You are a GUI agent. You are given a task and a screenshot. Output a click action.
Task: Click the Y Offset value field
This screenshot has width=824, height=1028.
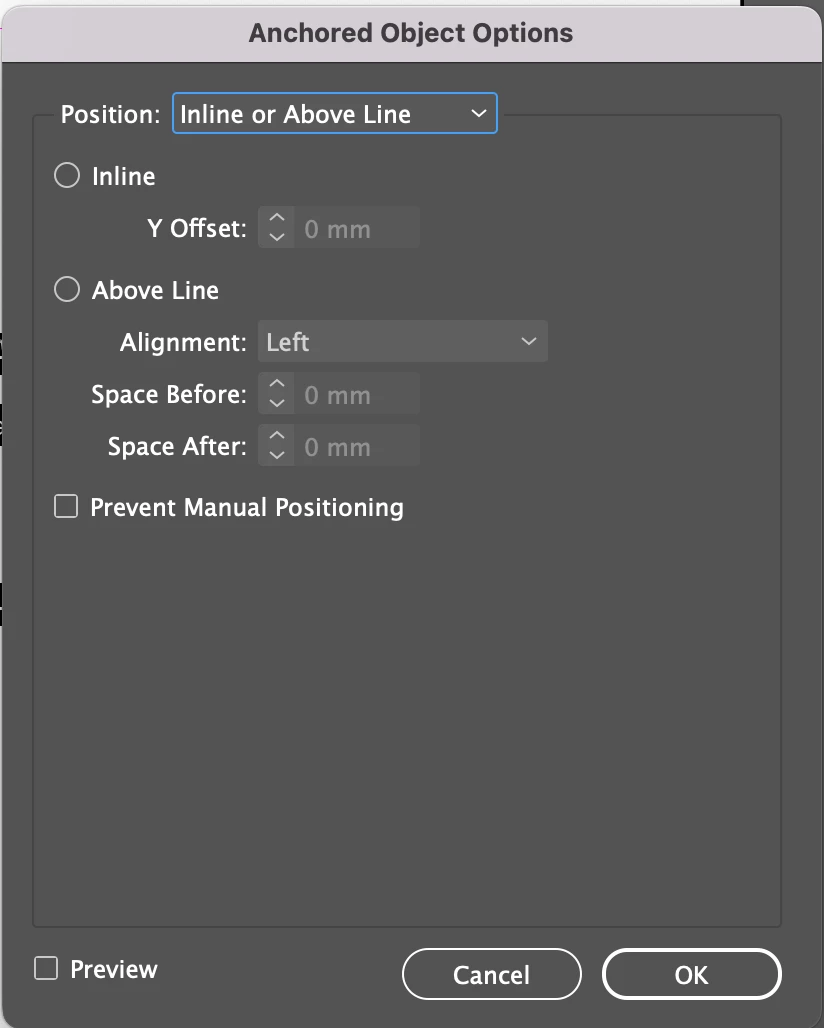click(356, 229)
